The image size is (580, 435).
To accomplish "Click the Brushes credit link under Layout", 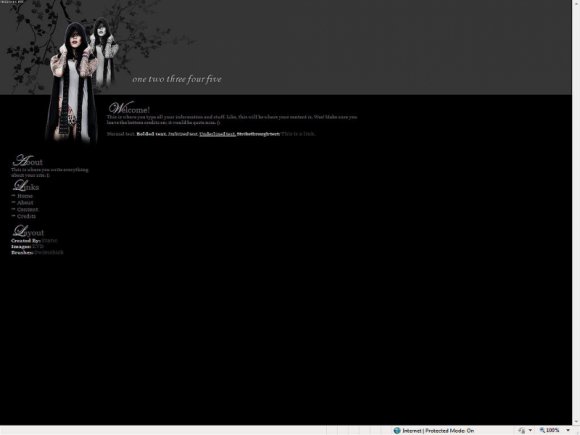I will [49, 252].
